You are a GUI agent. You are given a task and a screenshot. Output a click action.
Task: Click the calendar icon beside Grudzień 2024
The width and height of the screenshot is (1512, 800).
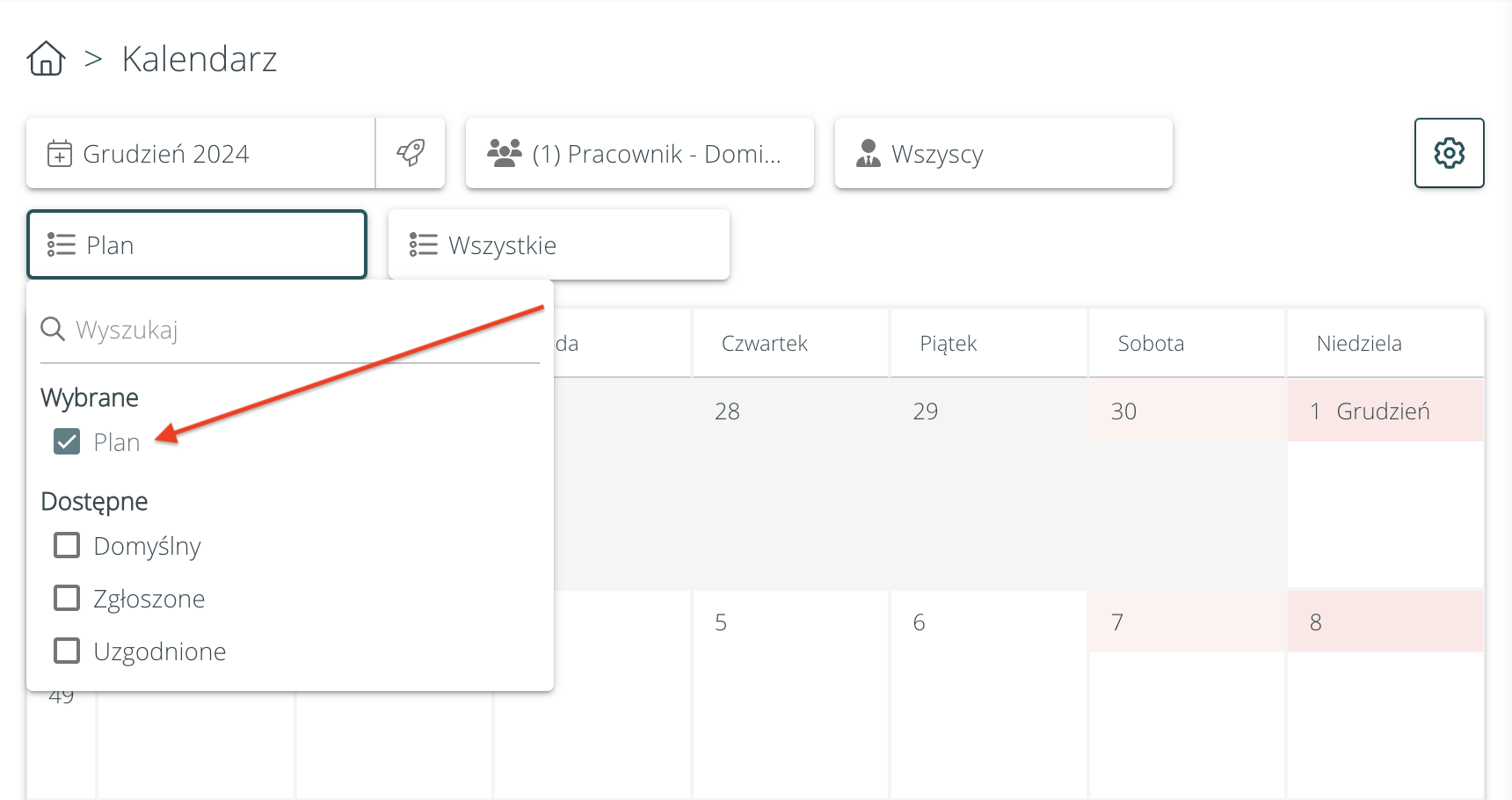coord(60,153)
